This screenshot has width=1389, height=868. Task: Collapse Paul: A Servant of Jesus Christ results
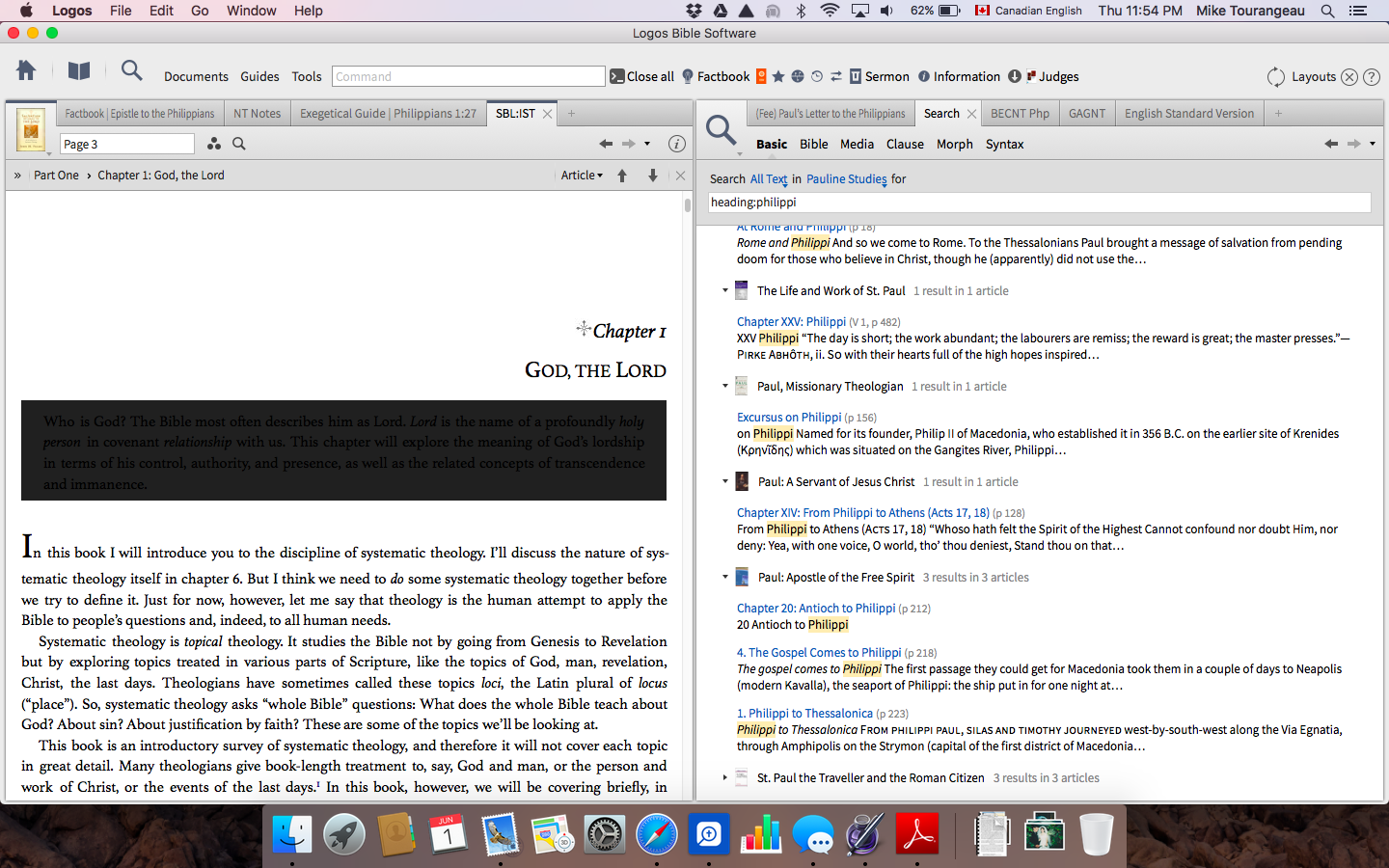click(x=725, y=481)
